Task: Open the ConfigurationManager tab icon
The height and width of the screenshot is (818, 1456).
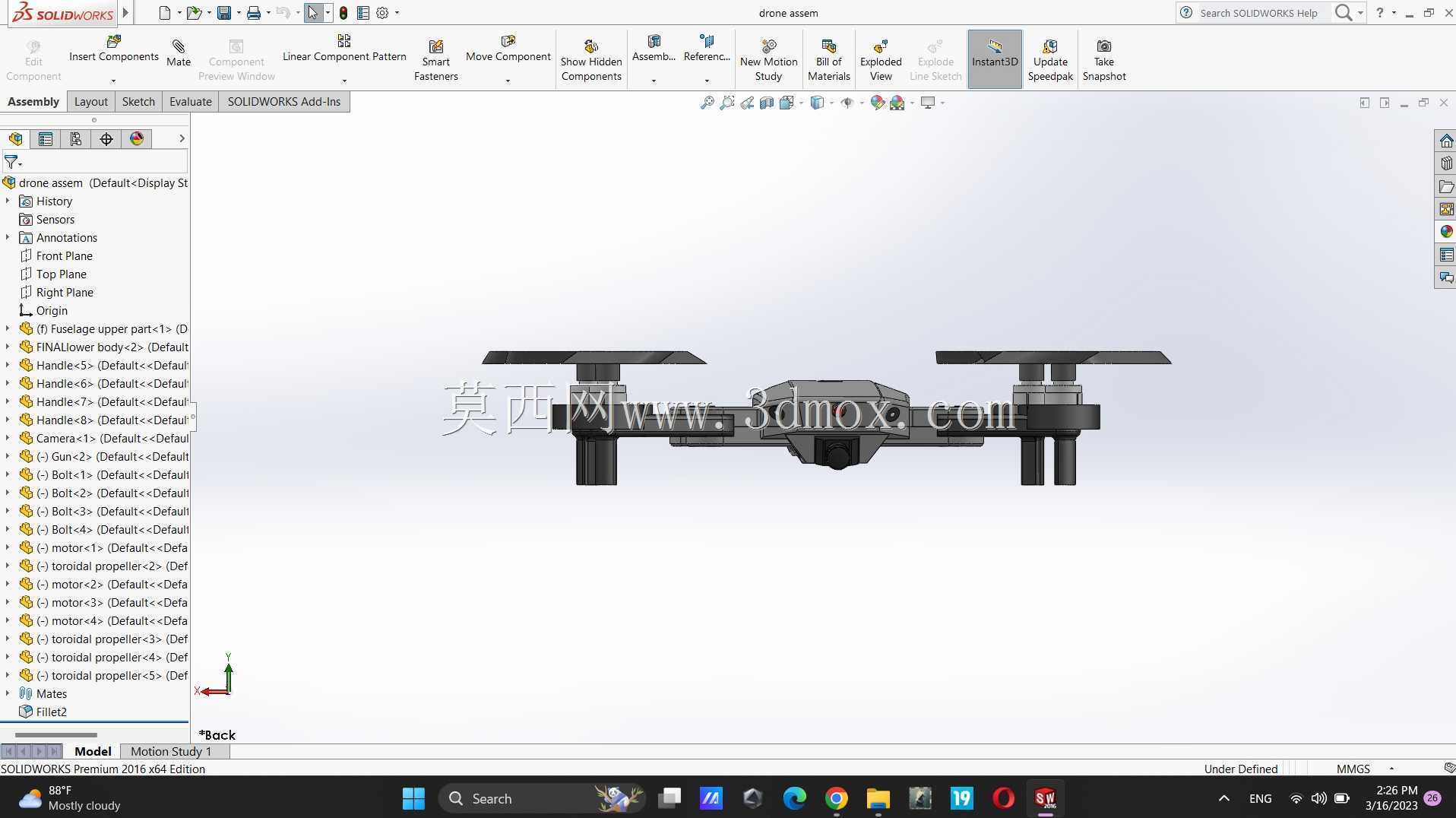Action: tap(76, 139)
